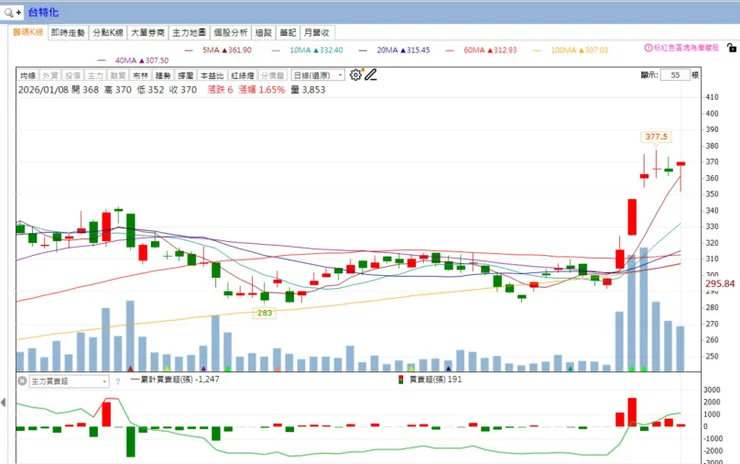Screen dimensions: 740x464
Task: Click the 60MA 312.93 legend
Action: point(481,50)
